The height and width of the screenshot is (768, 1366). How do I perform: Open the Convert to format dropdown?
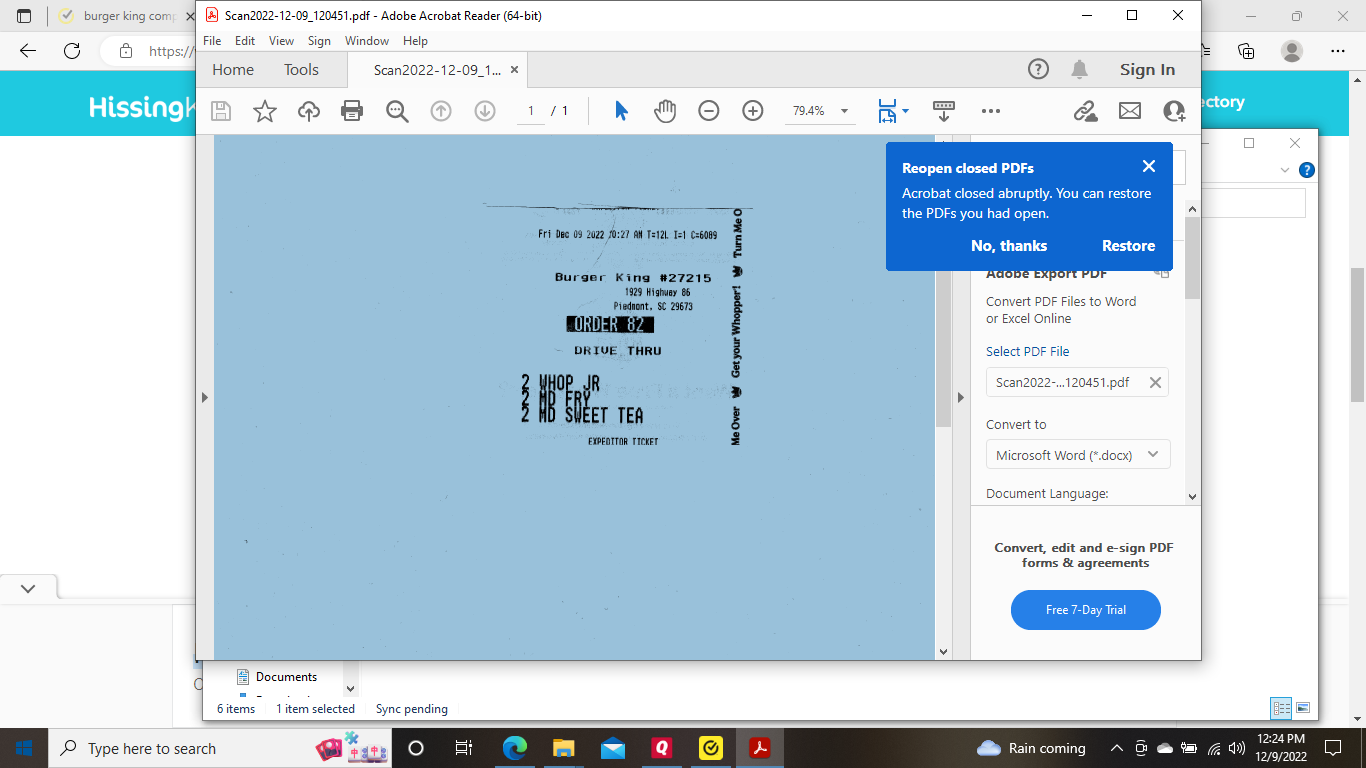1077,454
